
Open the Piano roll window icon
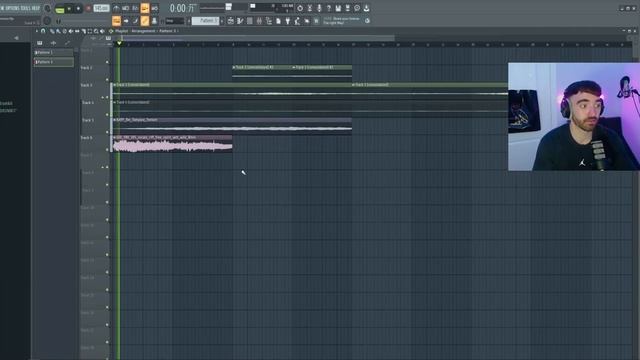click(240, 21)
